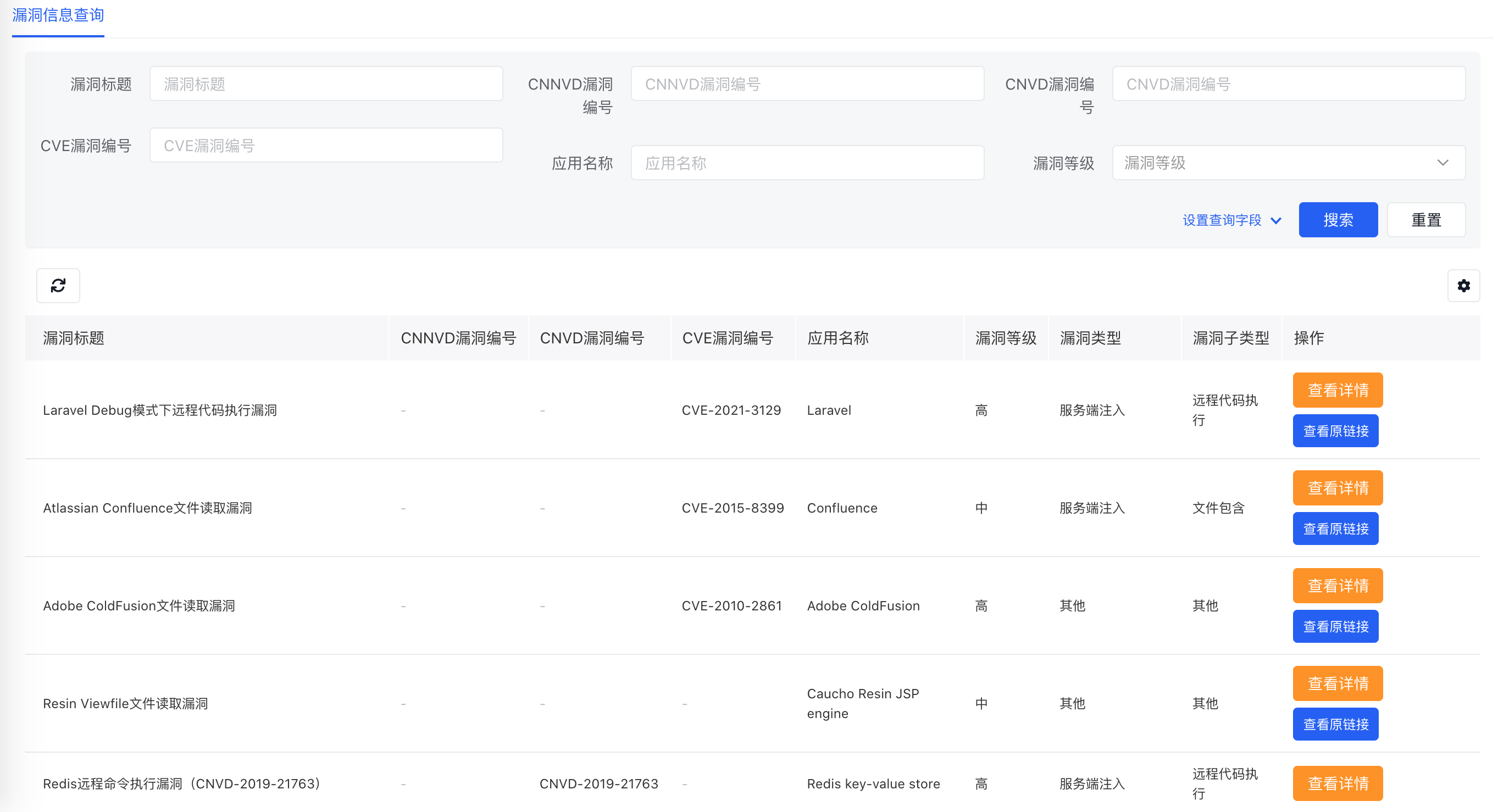Click title 'Resin Viewfile文件读取漏洞'
The height and width of the screenshot is (812, 1498).
pos(126,703)
